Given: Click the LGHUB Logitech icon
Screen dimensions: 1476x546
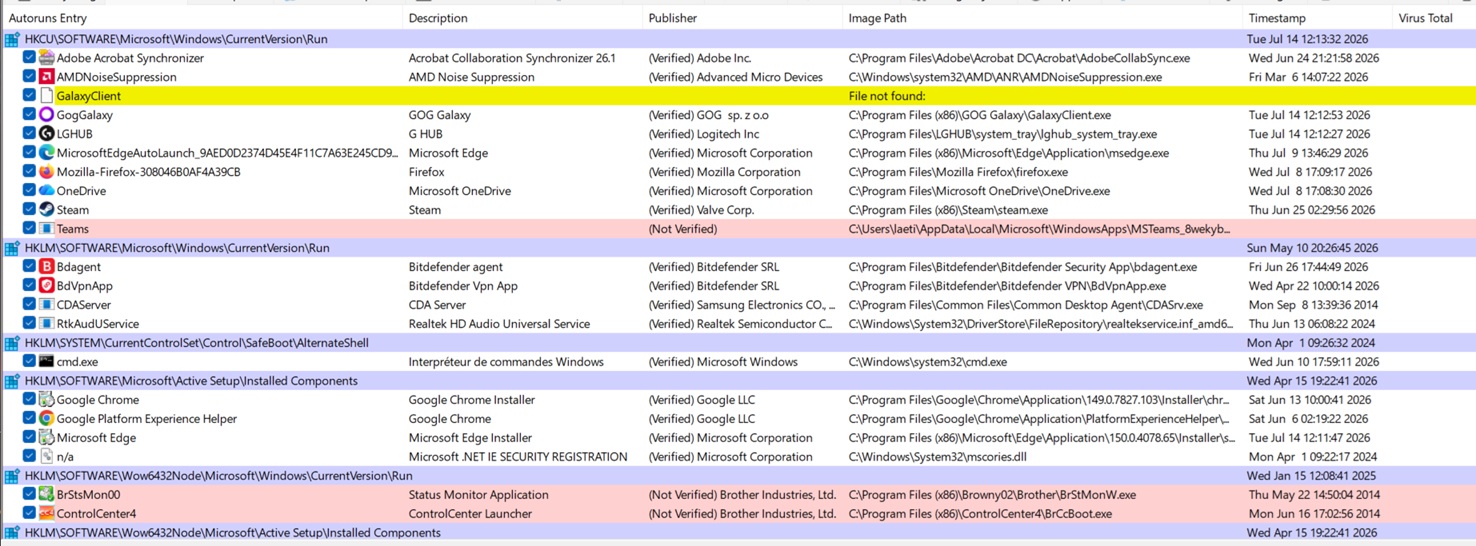Looking at the screenshot, I should (46, 134).
